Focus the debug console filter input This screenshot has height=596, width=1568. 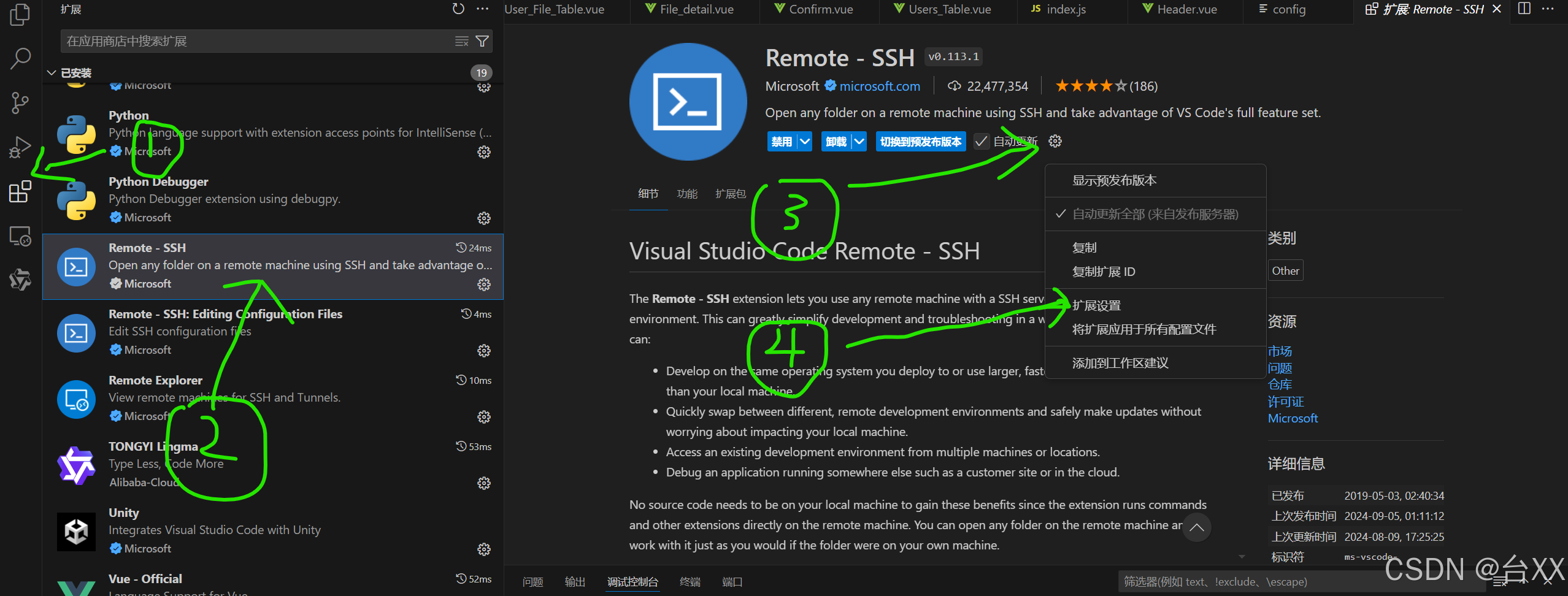(x=1301, y=582)
